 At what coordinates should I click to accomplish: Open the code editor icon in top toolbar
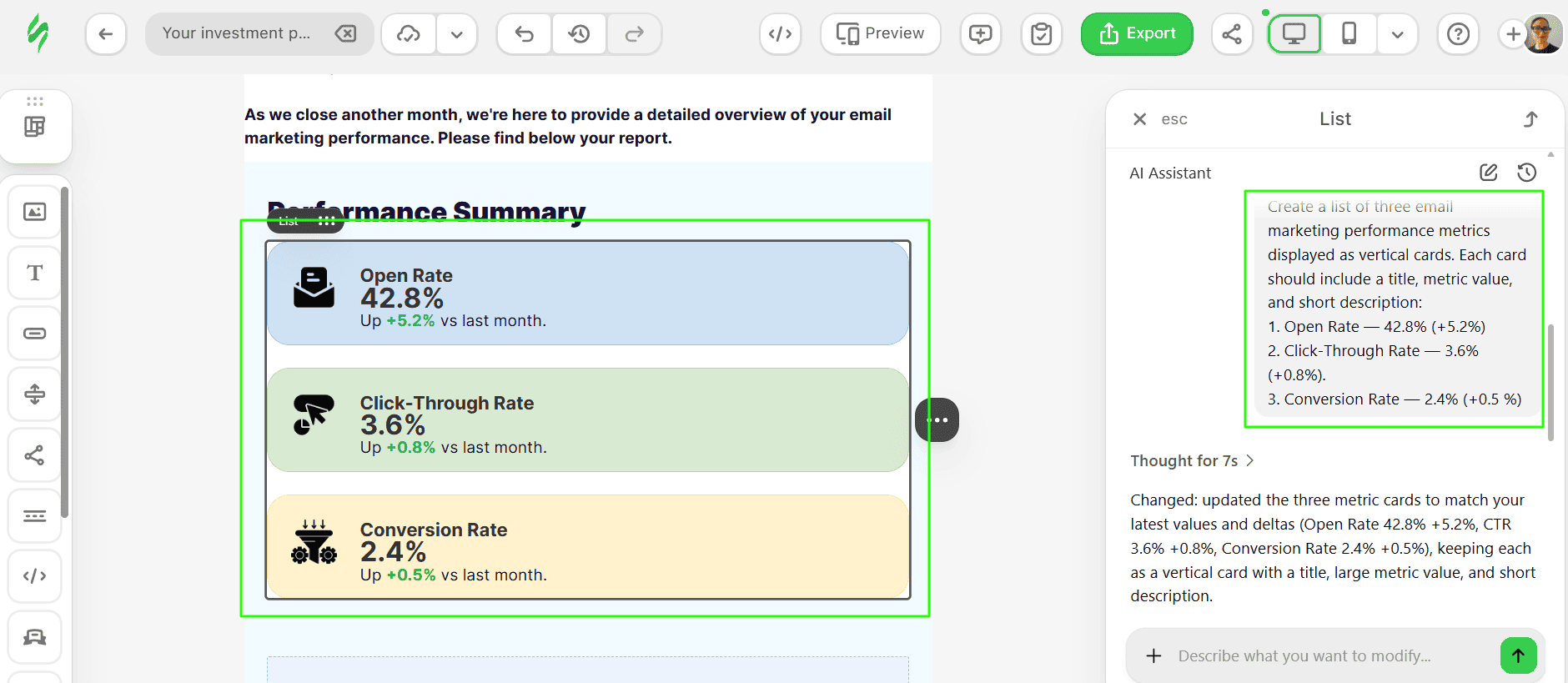780,34
